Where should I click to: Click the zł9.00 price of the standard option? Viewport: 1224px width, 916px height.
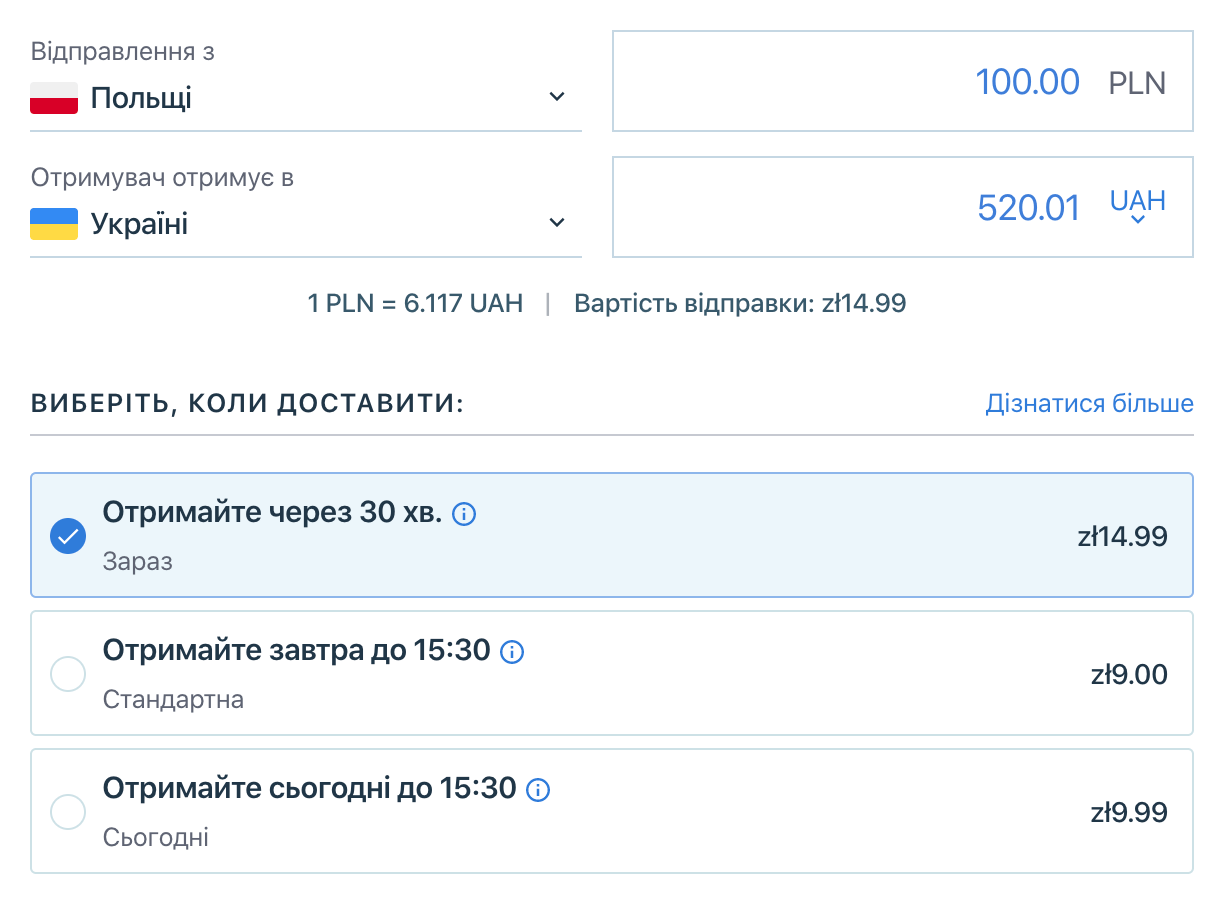tap(1129, 675)
